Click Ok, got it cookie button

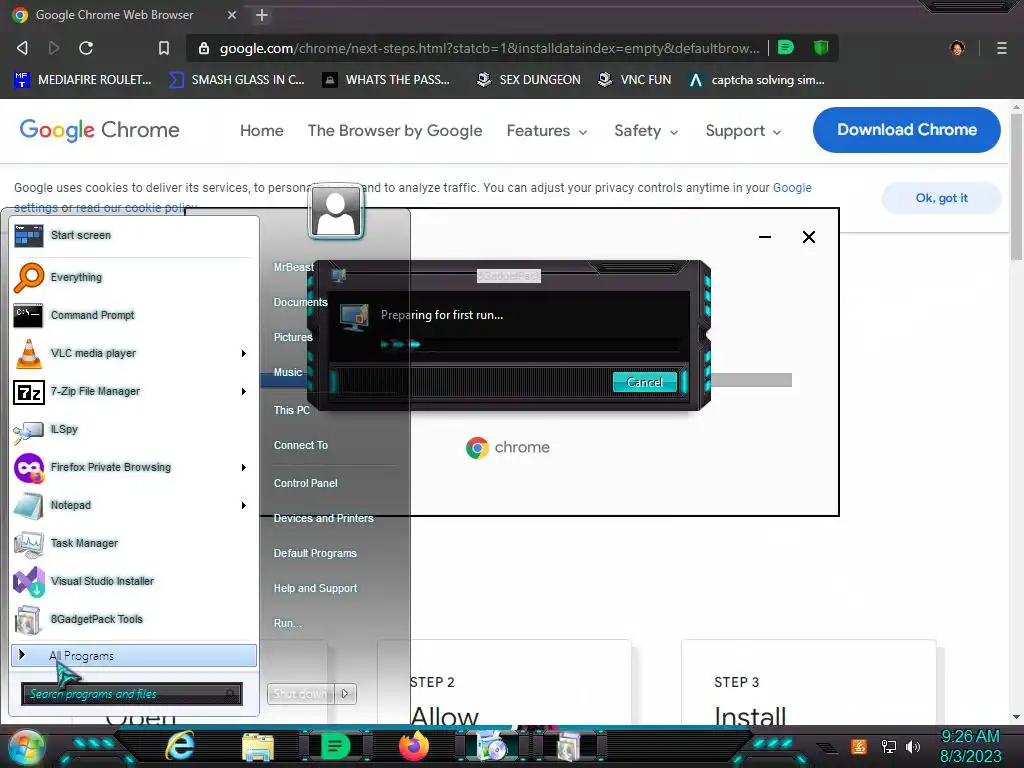pos(942,198)
